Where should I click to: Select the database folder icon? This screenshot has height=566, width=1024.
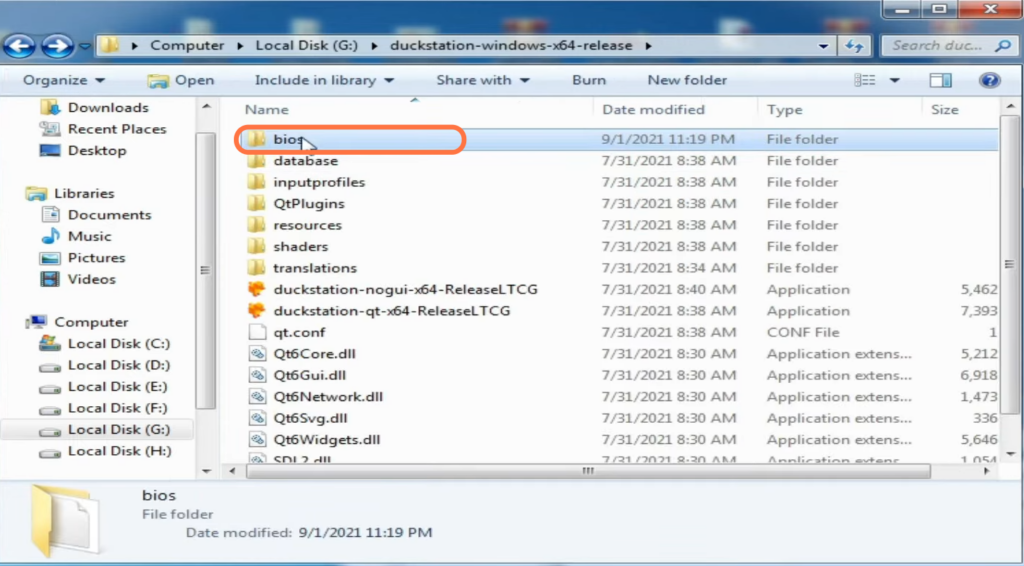(256, 161)
